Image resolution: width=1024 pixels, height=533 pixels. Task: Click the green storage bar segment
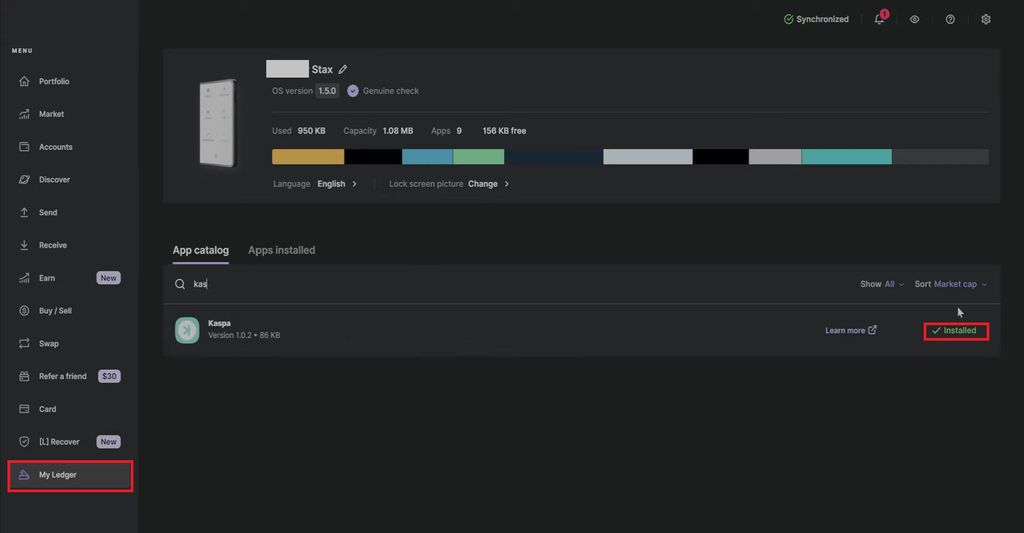479,157
